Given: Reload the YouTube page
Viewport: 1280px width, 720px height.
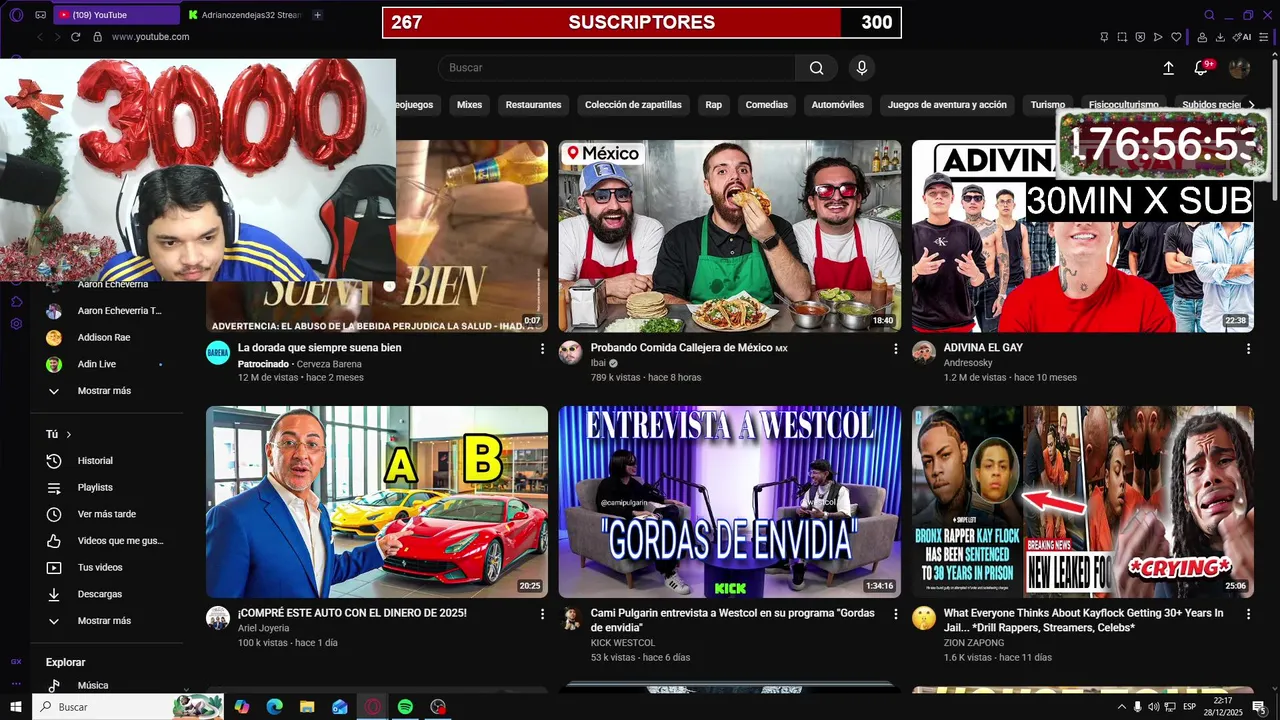Looking at the screenshot, I should pyautogui.click(x=75, y=37).
